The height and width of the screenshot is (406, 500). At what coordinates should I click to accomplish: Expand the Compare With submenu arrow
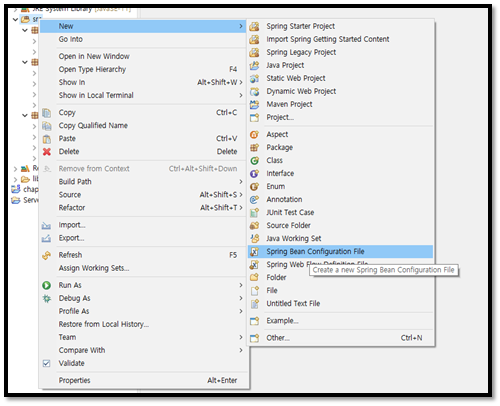click(x=241, y=350)
